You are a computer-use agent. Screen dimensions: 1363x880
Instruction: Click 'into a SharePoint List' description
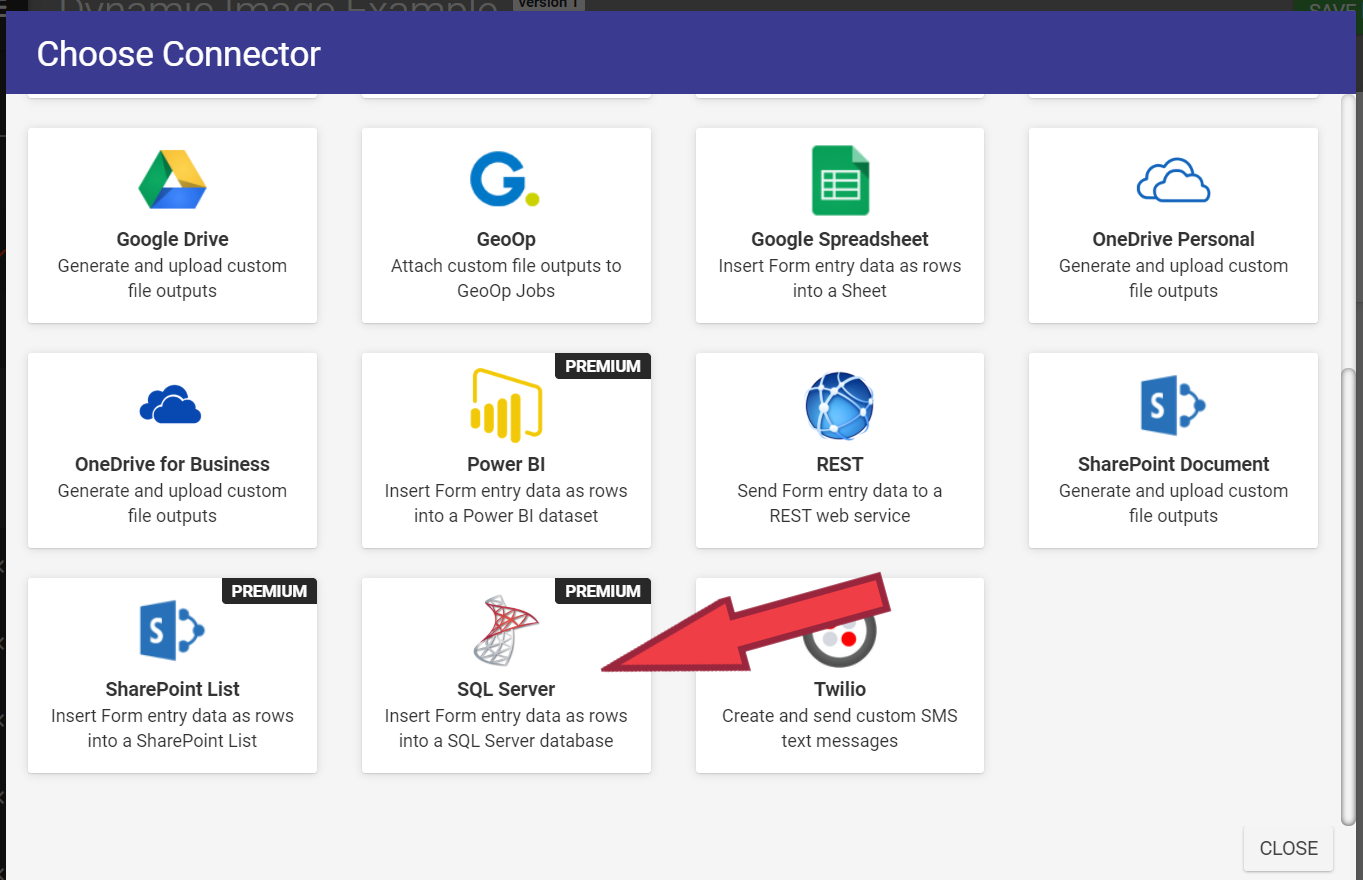(x=172, y=741)
